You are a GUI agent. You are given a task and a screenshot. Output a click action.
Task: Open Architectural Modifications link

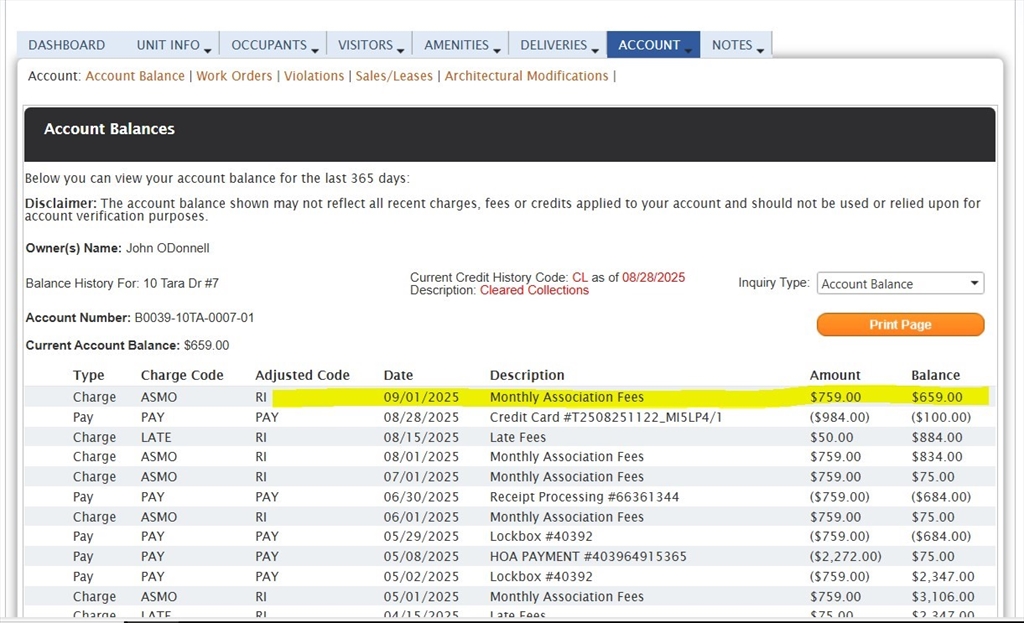coord(526,76)
